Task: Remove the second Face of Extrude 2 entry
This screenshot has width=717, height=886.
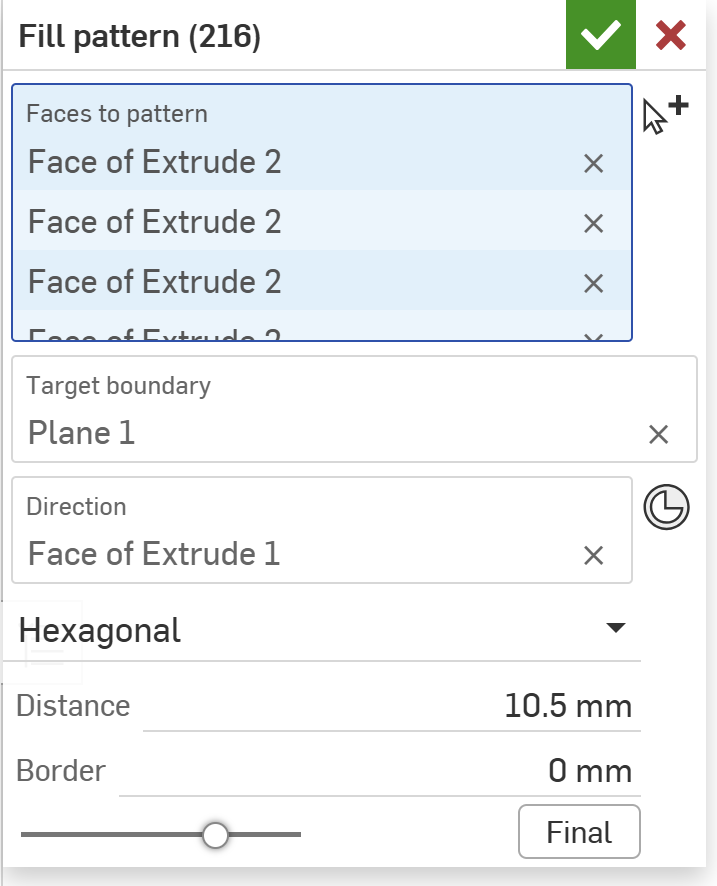Action: coord(593,223)
